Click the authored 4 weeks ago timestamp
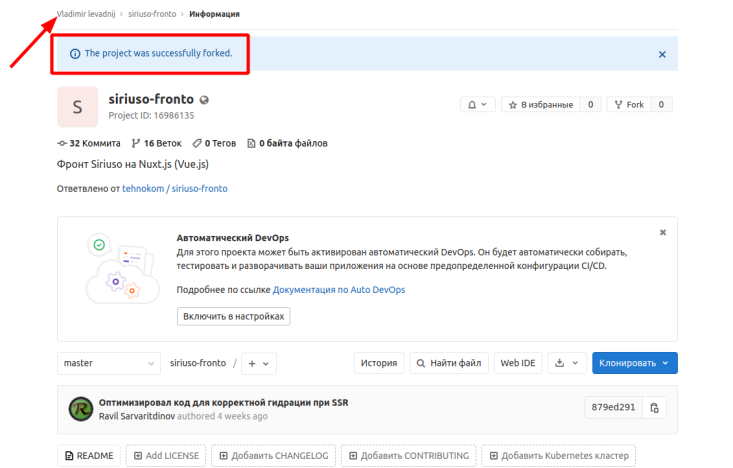Viewport: 733px width, 468px height. [223, 416]
